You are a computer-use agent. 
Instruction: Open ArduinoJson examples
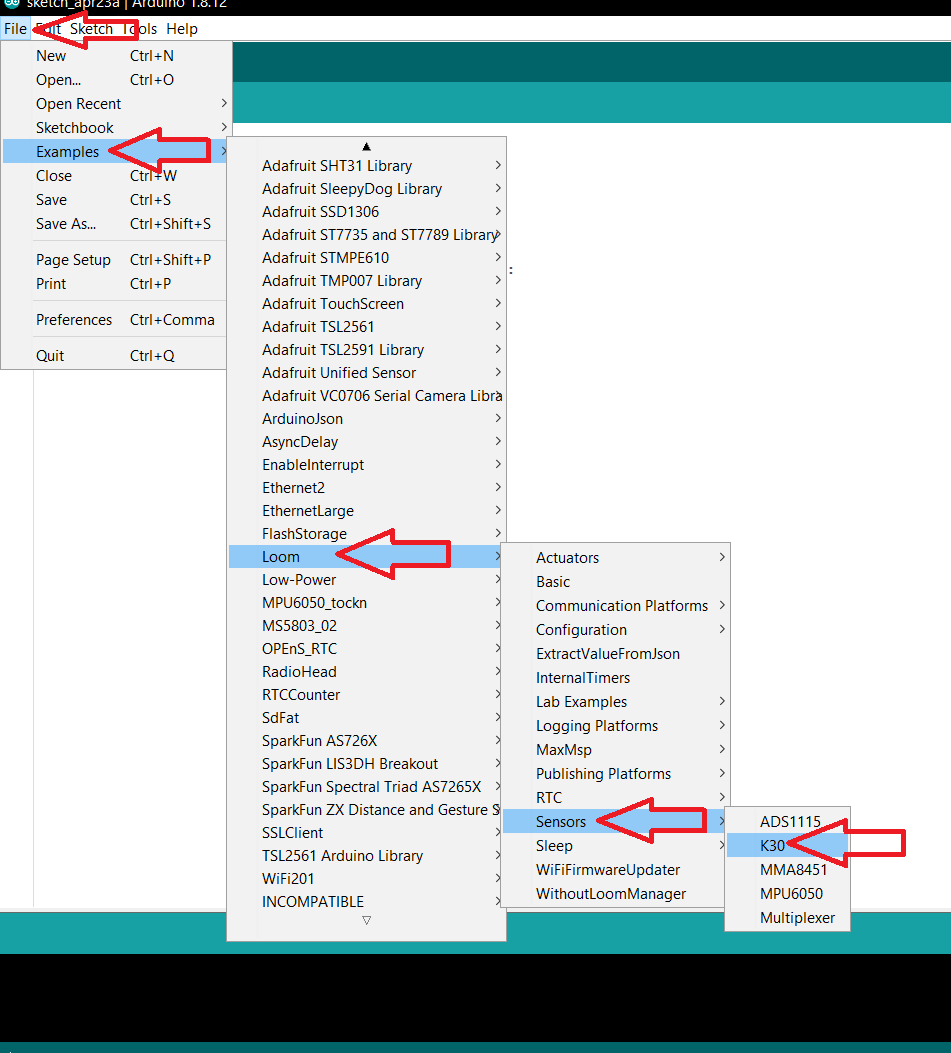[x=366, y=419]
